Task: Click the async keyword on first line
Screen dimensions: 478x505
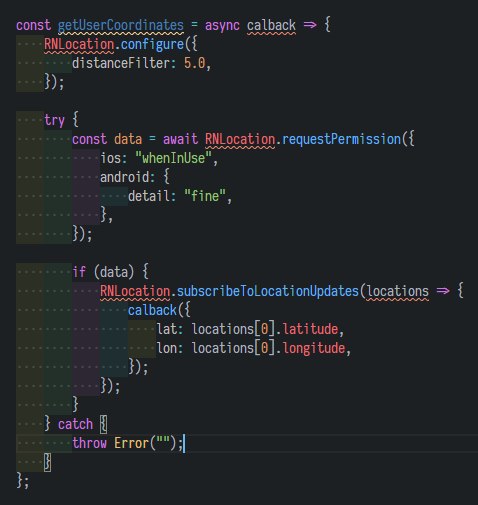Action: point(222,26)
